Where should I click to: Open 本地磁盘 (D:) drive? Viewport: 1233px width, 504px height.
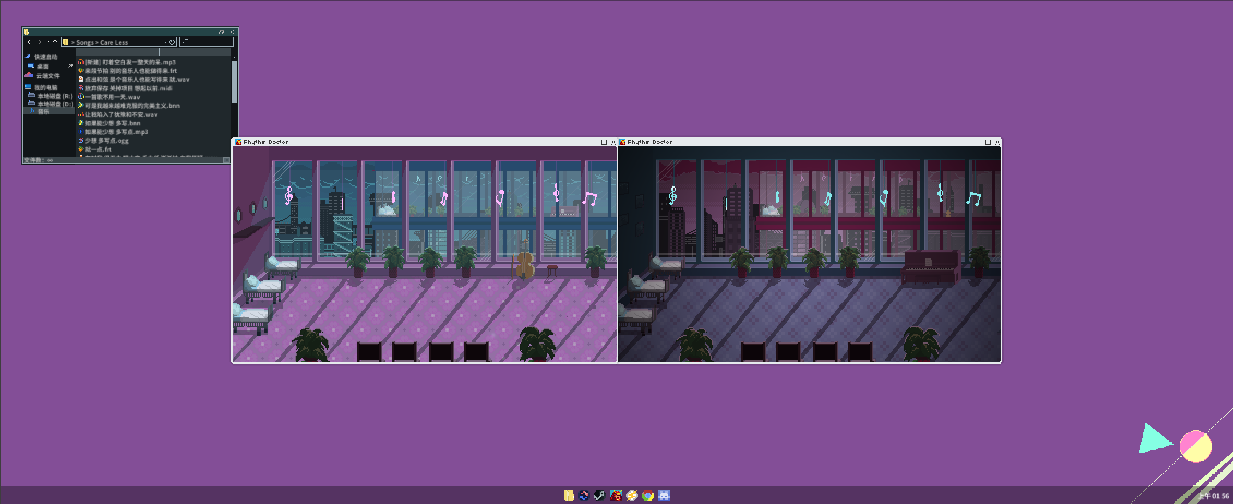50,103
